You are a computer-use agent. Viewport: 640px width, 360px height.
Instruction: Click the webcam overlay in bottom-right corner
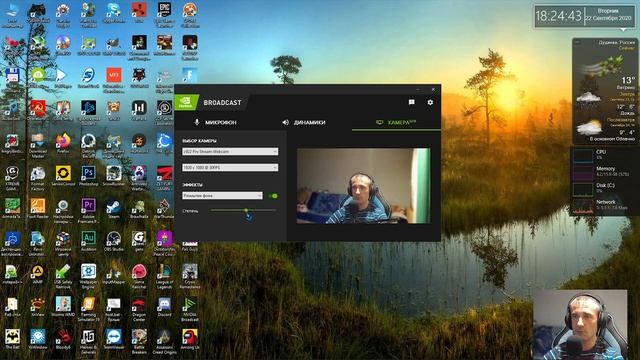point(580,325)
